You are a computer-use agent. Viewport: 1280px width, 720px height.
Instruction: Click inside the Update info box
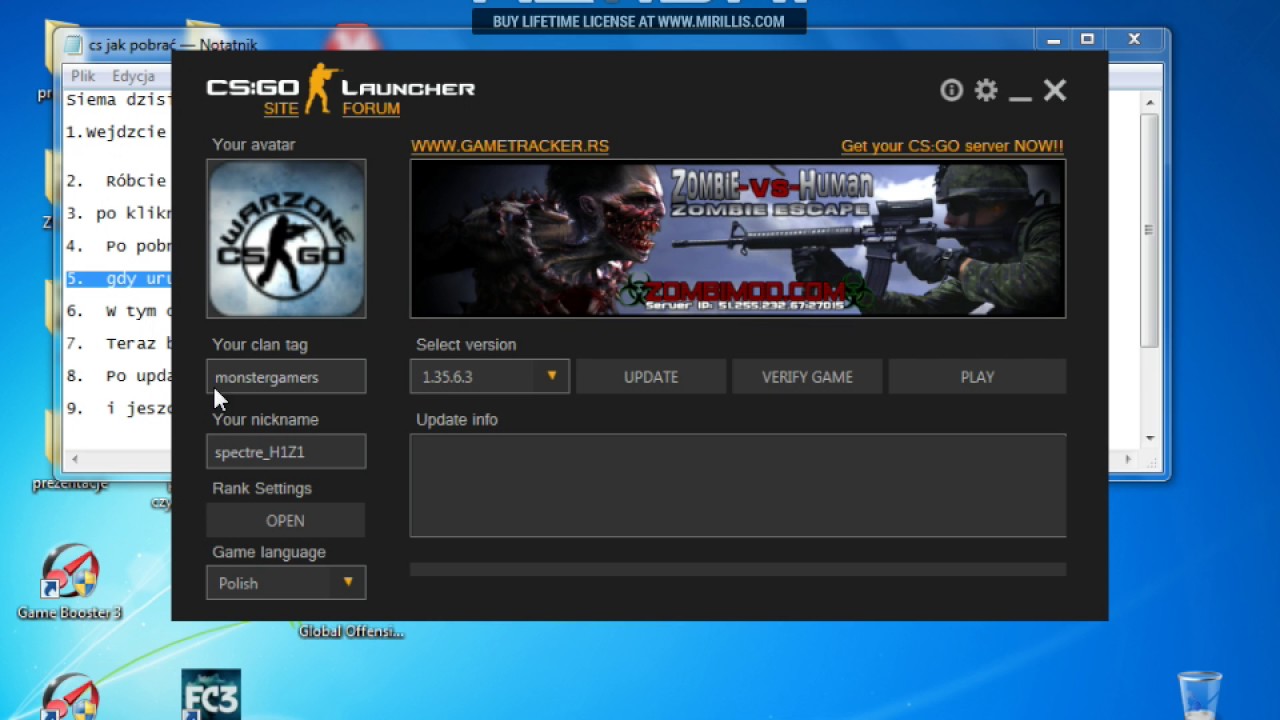738,485
